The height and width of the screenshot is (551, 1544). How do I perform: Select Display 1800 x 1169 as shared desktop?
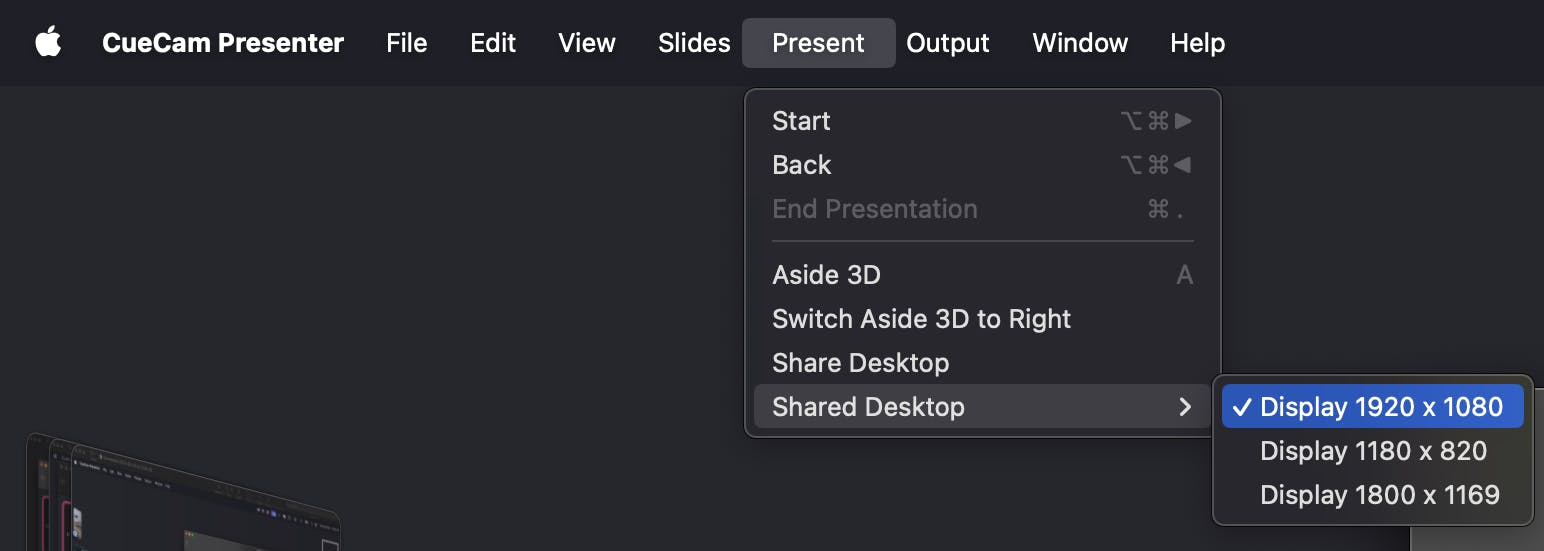click(x=1379, y=495)
